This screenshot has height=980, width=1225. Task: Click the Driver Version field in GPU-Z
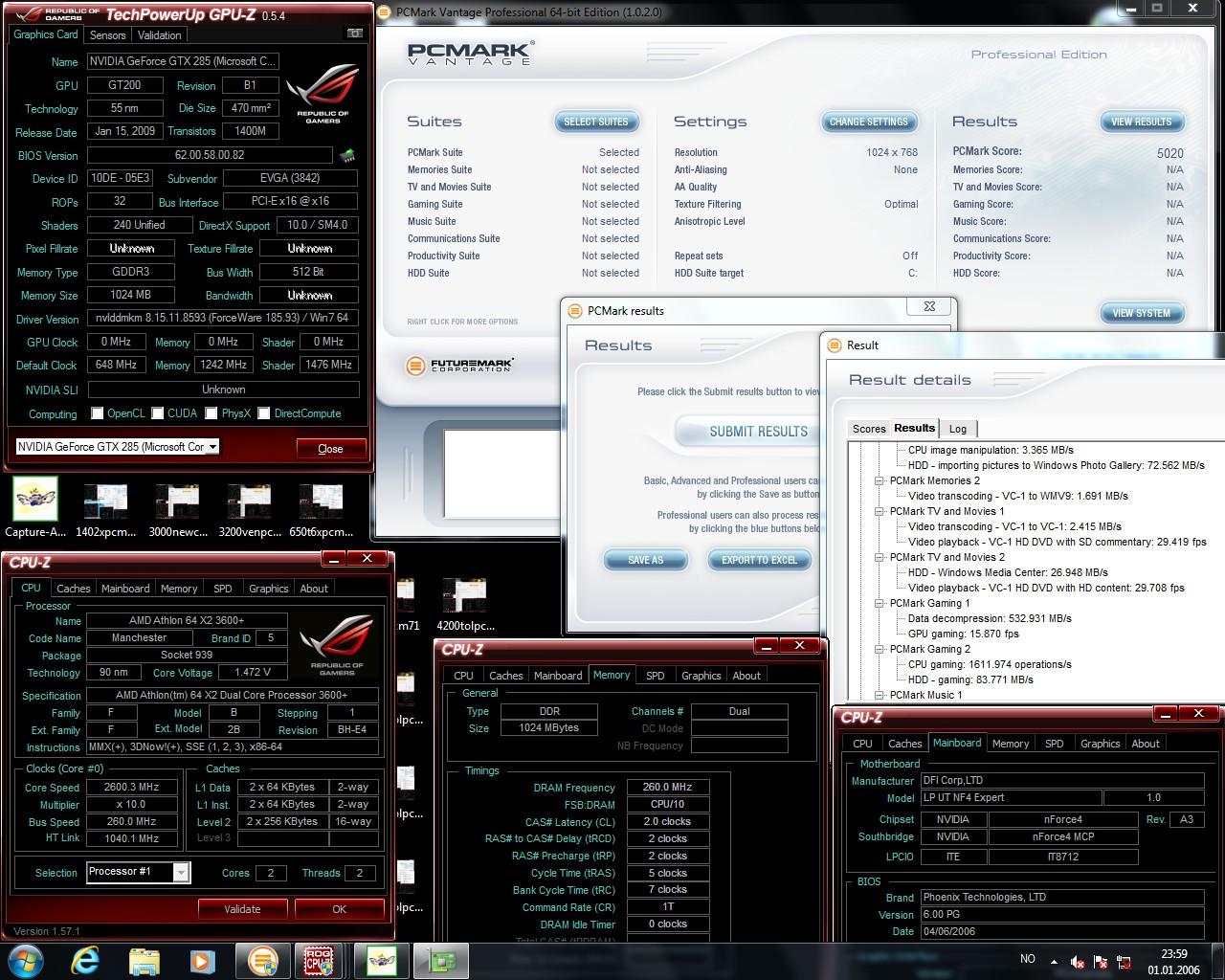click(223, 318)
